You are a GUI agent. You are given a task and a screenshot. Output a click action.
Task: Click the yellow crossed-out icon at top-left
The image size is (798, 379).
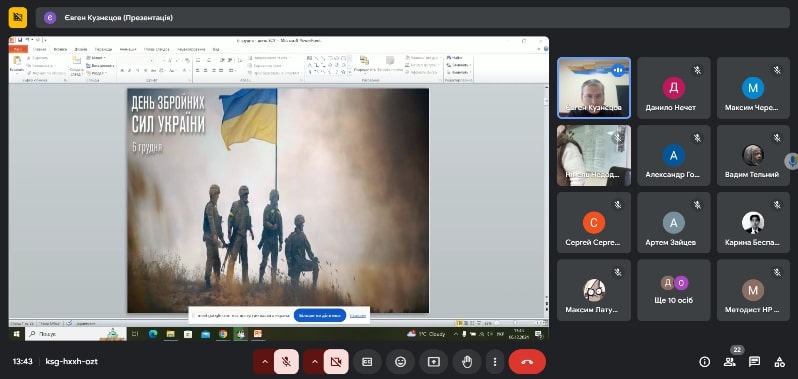[18, 18]
